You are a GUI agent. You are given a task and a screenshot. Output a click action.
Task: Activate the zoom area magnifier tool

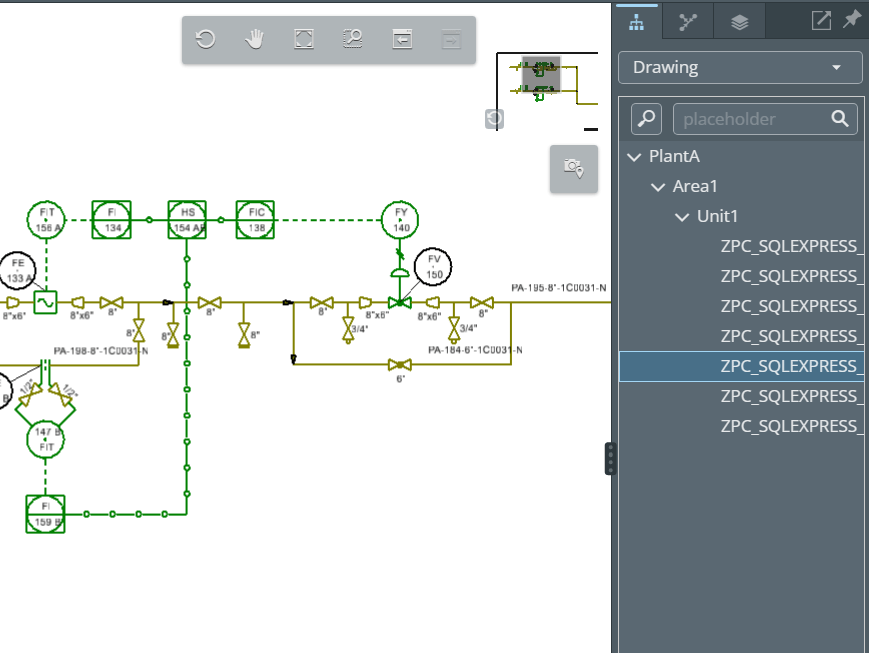pos(353,40)
